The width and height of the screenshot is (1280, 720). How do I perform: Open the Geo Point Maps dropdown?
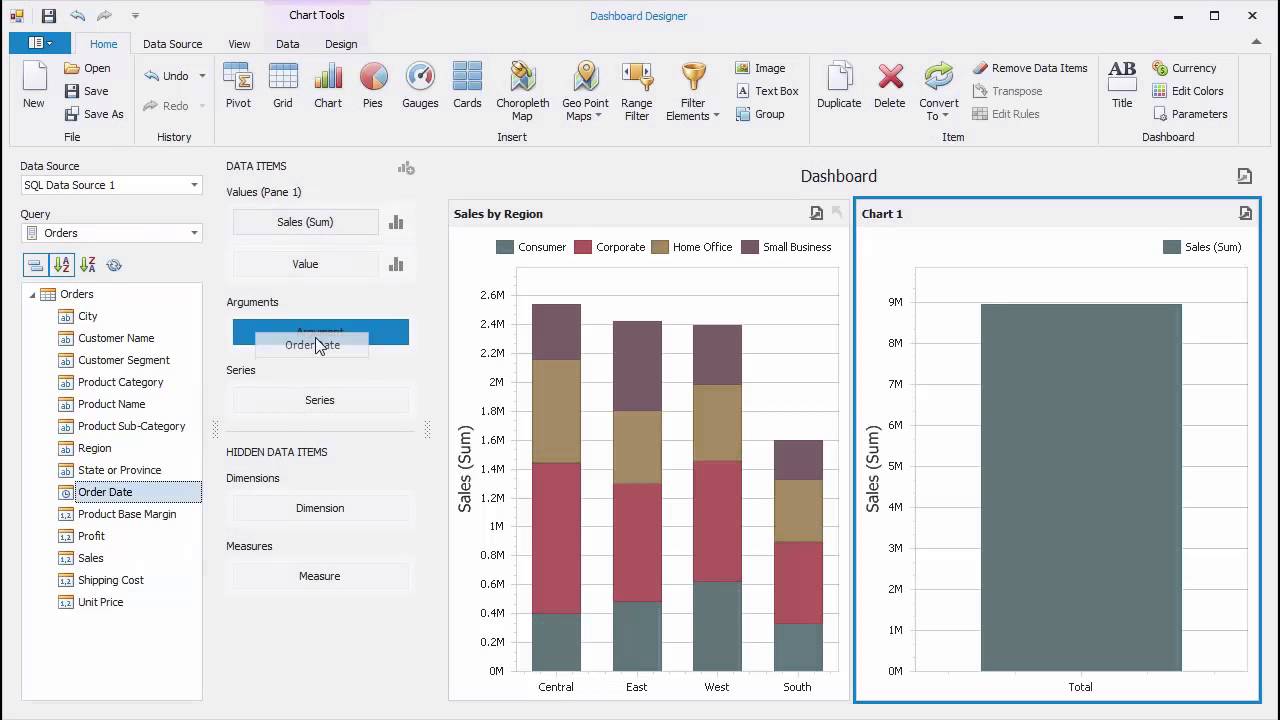click(x=585, y=92)
